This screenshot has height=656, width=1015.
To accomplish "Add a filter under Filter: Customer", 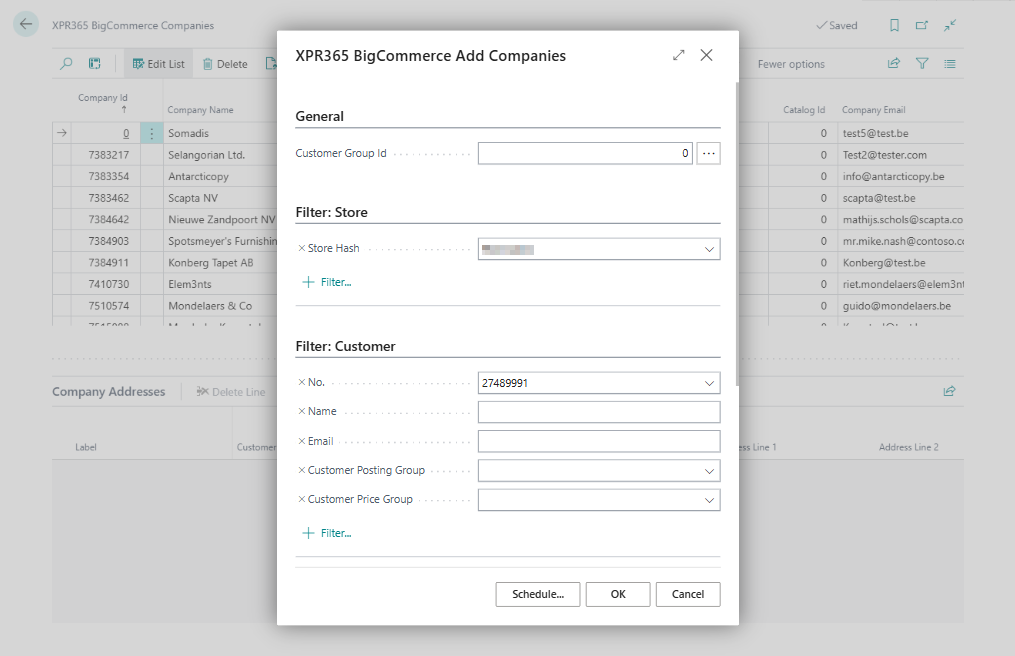I will coord(328,534).
